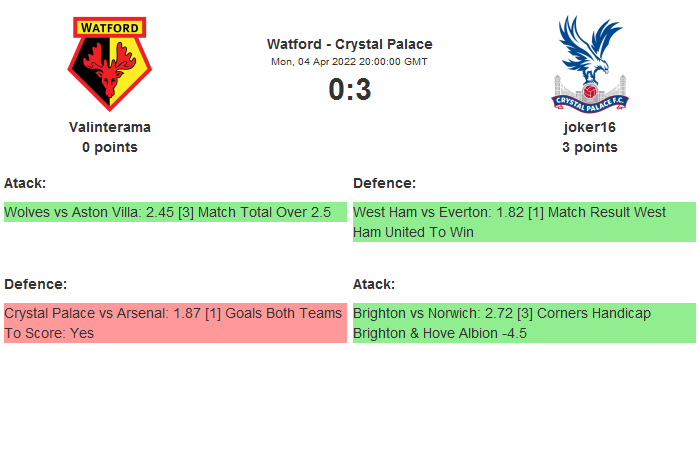Screen dimensions: 700x460
Task: Click Valinterama's 0 points label
Action: (x=110, y=147)
